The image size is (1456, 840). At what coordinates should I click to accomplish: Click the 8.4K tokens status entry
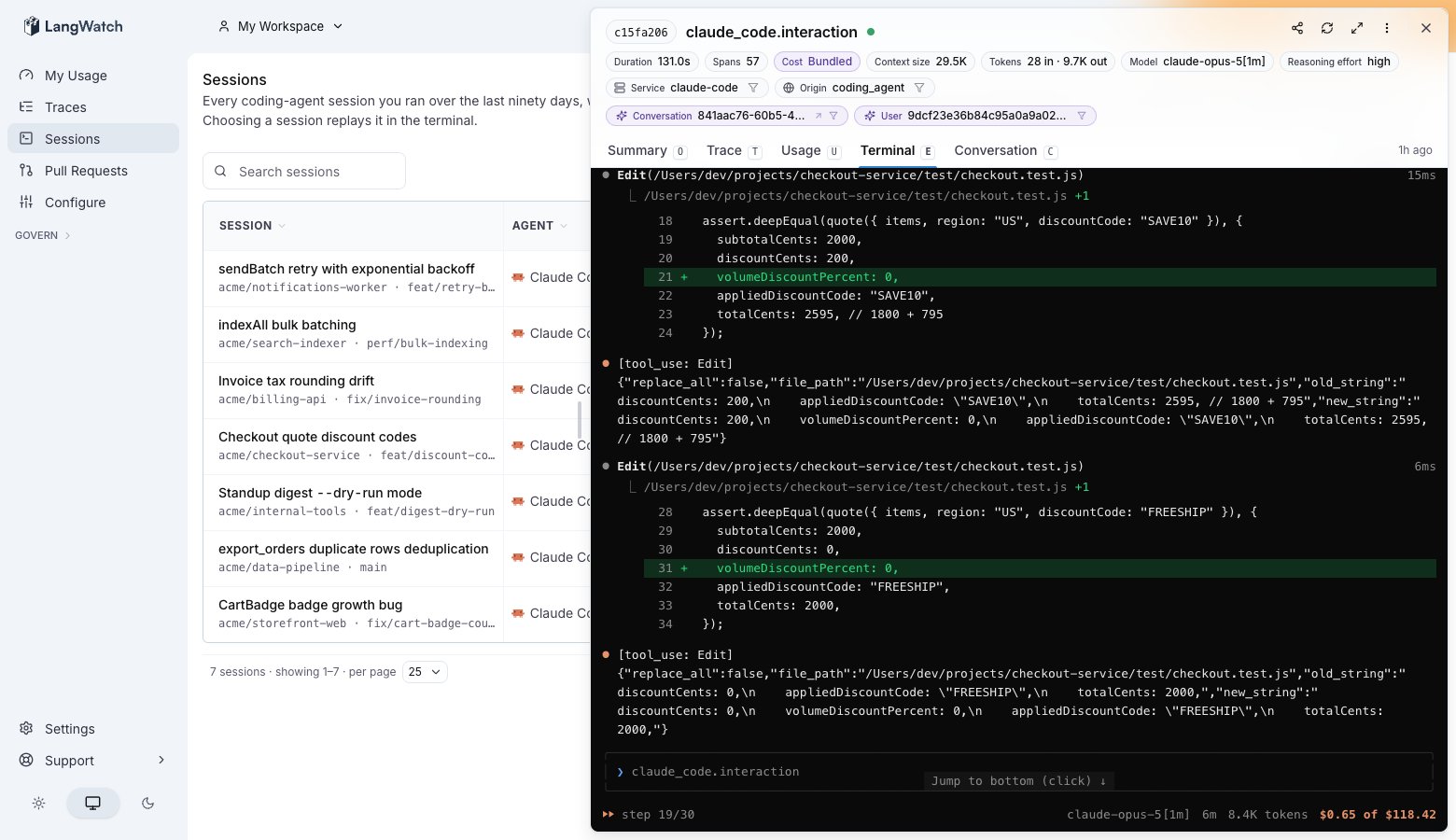[x=1267, y=815]
